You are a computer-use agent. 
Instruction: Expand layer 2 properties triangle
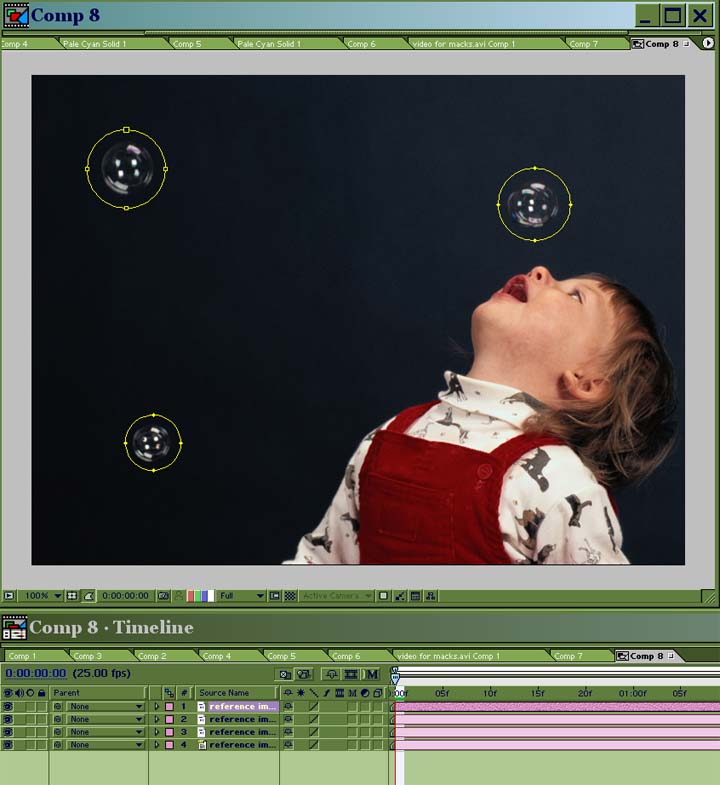coord(157,719)
